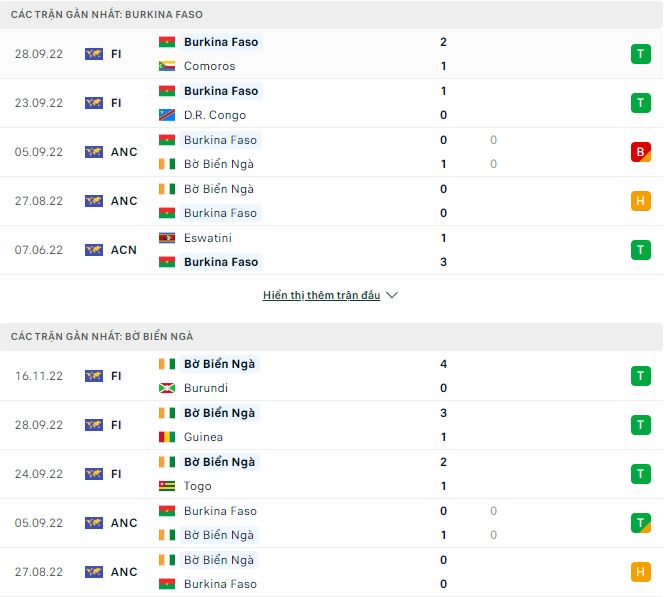Open the Comoros team link
Viewport: 672px width, 597px height.
209,66
